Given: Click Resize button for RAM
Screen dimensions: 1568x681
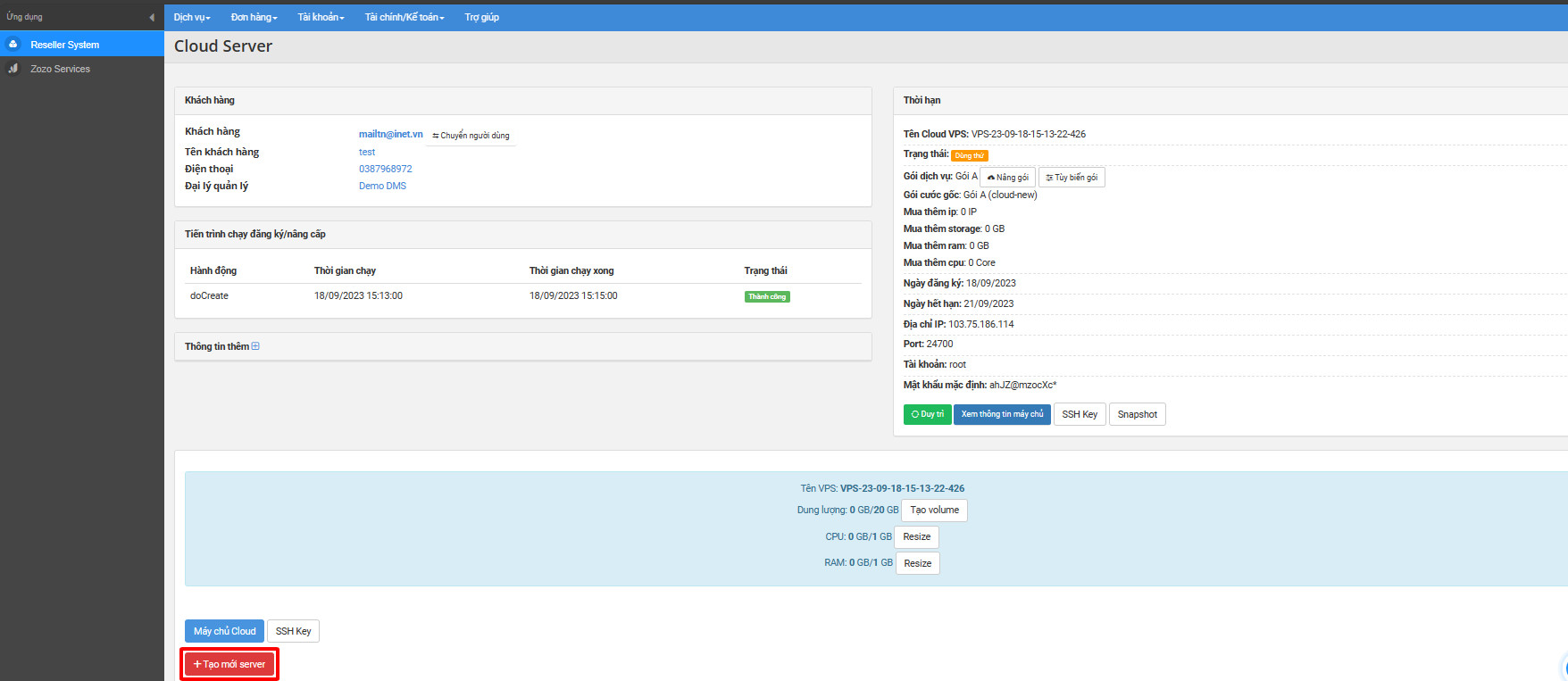Looking at the screenshot, I should [918, 563].
